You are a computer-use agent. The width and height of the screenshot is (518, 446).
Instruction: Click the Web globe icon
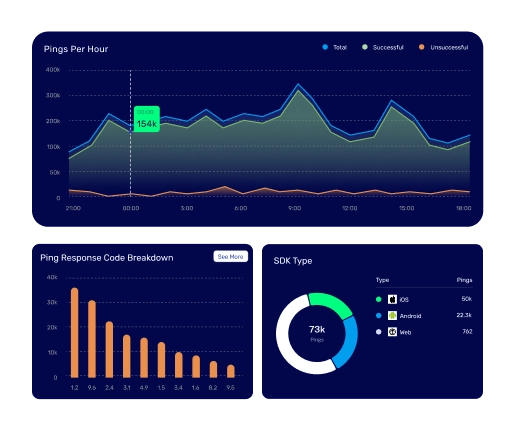pyautogui.click(x=392, y=332)
